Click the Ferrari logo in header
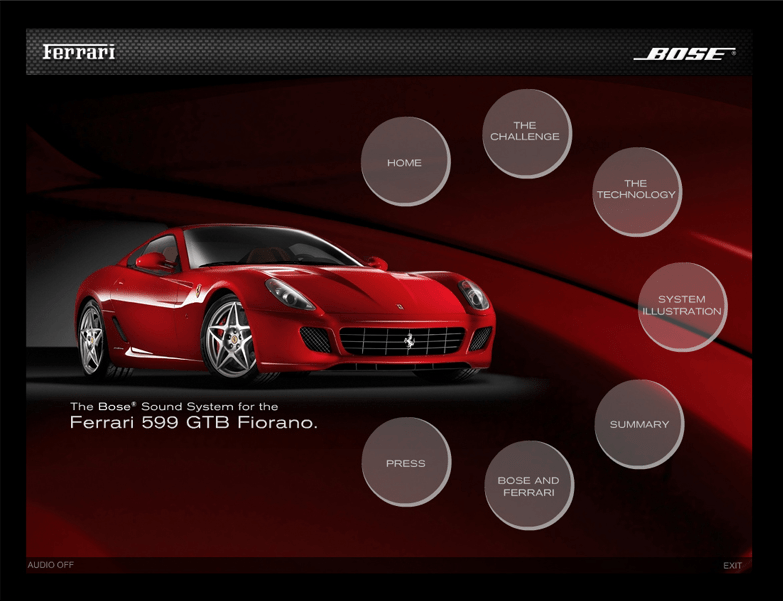783x601 pixels. 79,52
